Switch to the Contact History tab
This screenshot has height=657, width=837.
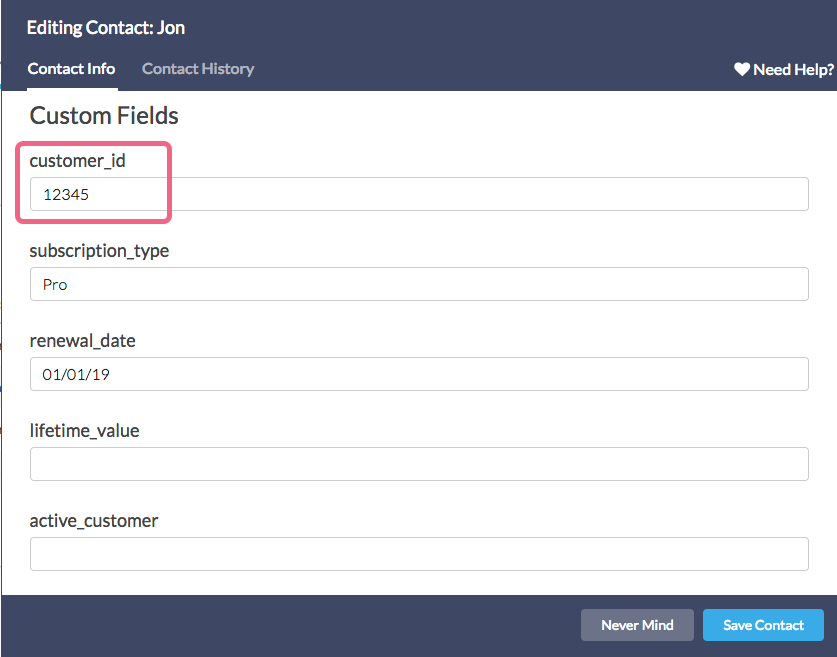(x=198, y=69)
